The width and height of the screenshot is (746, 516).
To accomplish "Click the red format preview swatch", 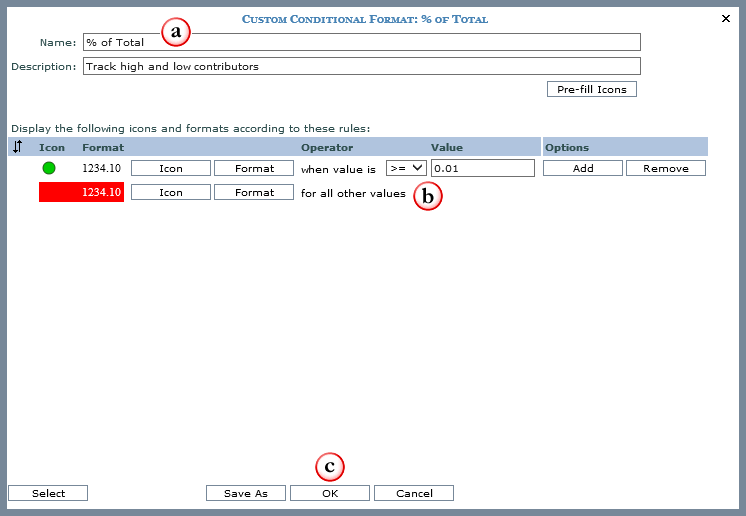I will click(x=81, y=192).
